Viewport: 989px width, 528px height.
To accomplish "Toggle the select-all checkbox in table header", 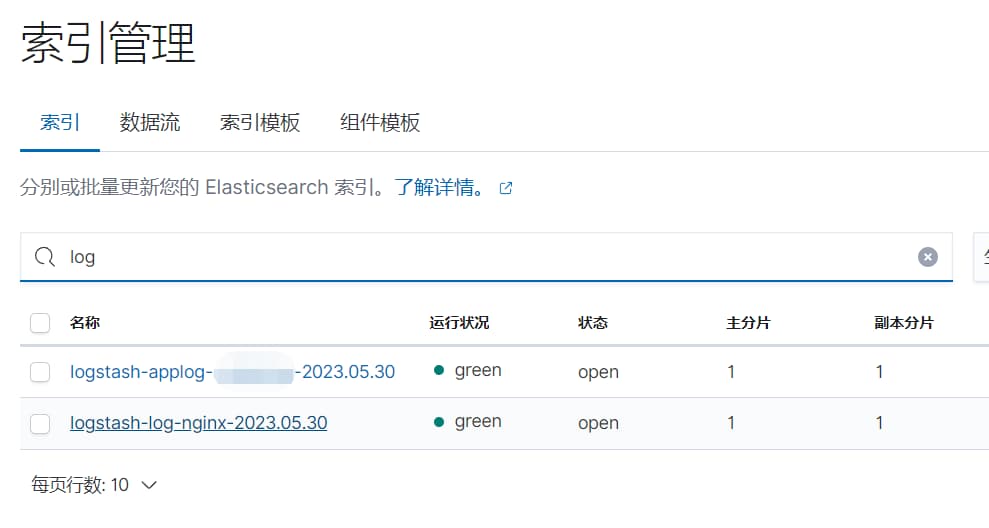I will click(x=40, y=323).
